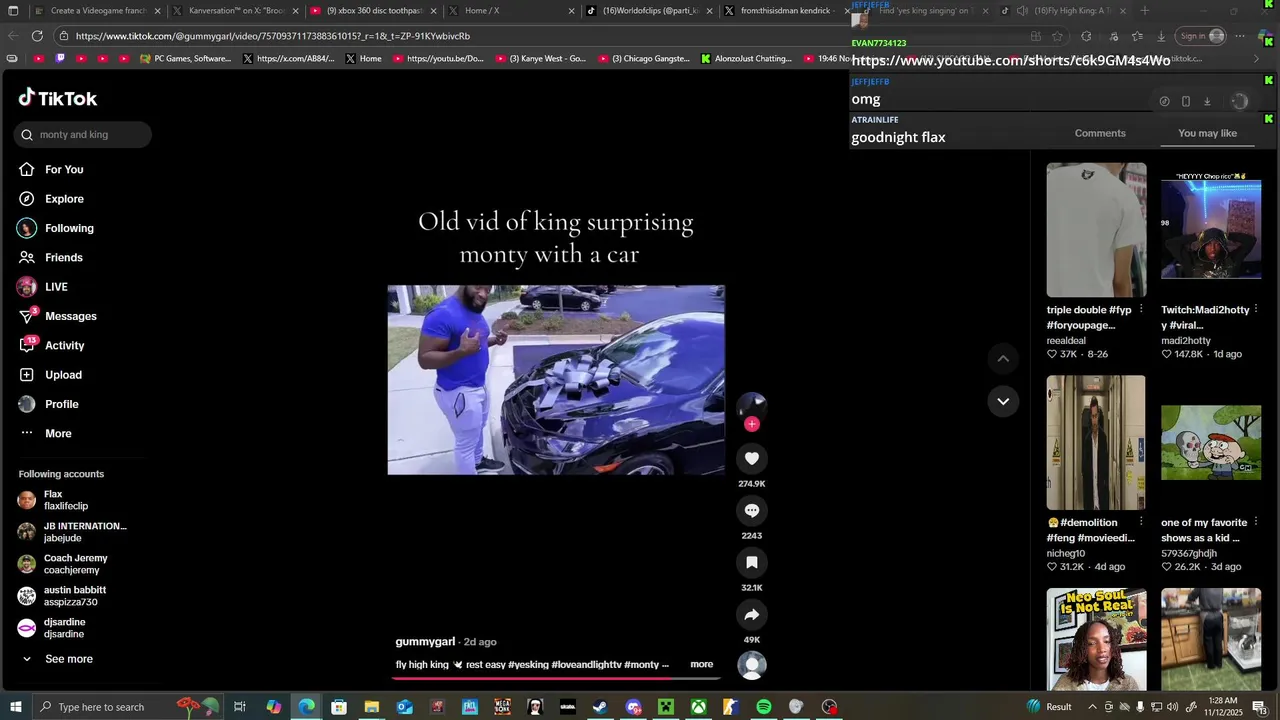1280x720 pixels.
Task: Open your Profile page
Action: pyautogui.click(x=61, y=404)
